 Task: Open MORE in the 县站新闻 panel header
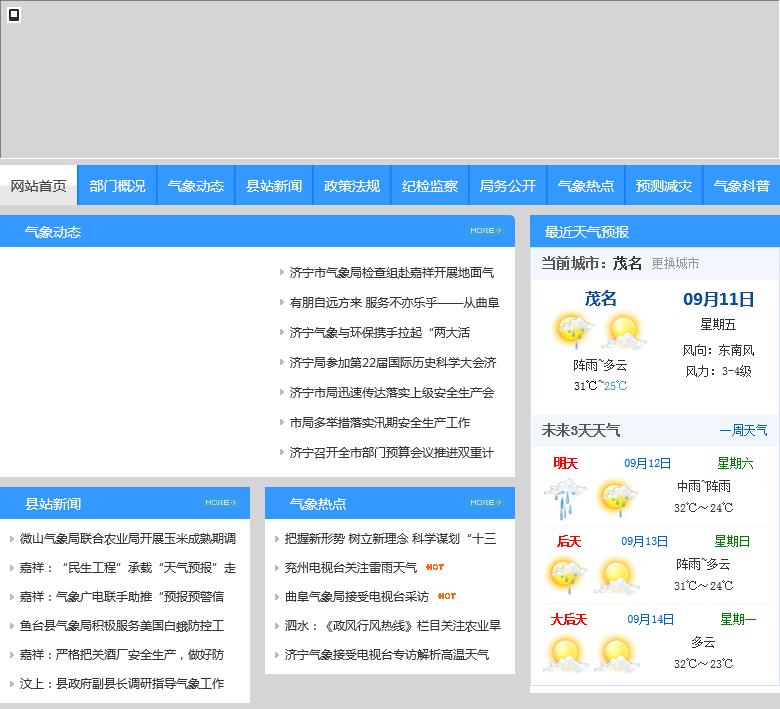tap(220, 503)
